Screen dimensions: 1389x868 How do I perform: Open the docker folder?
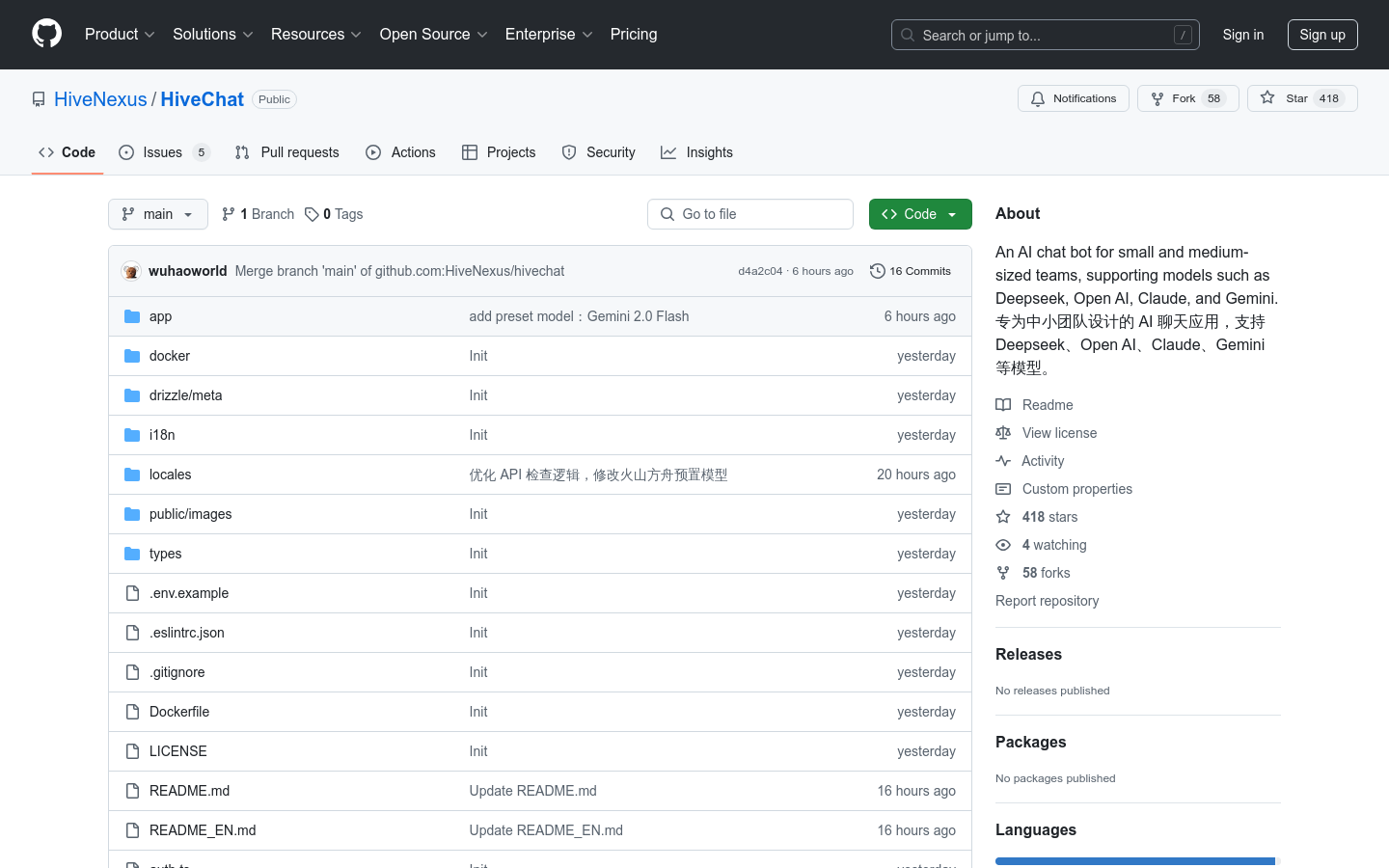point(170,356)
